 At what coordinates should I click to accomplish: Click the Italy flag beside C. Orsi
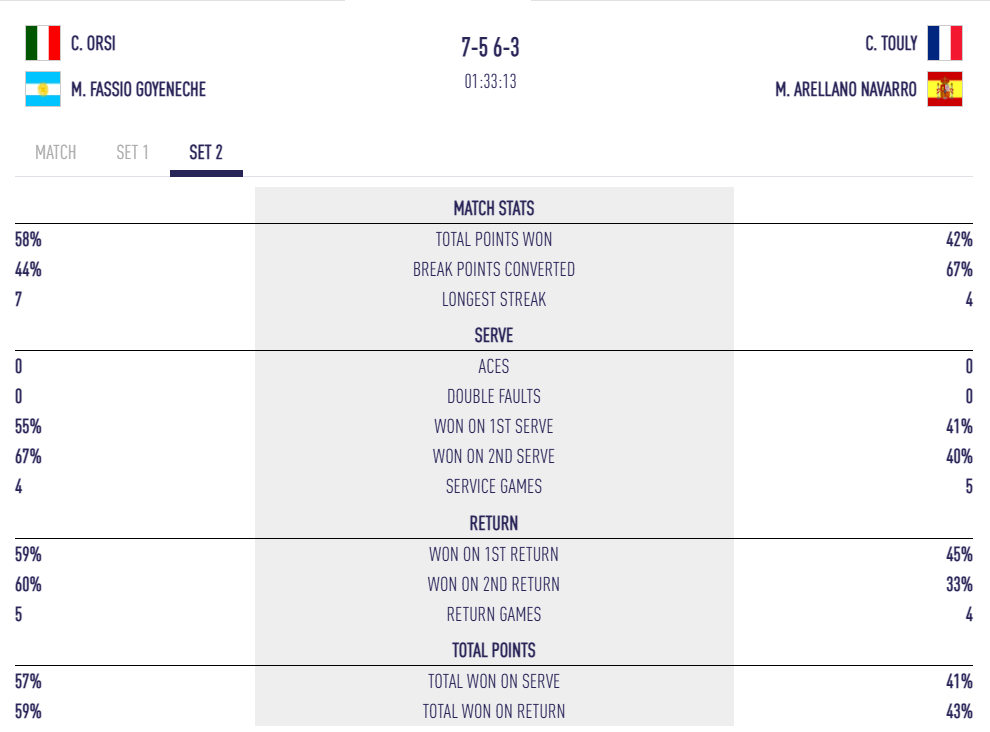[x=43, y=43]
